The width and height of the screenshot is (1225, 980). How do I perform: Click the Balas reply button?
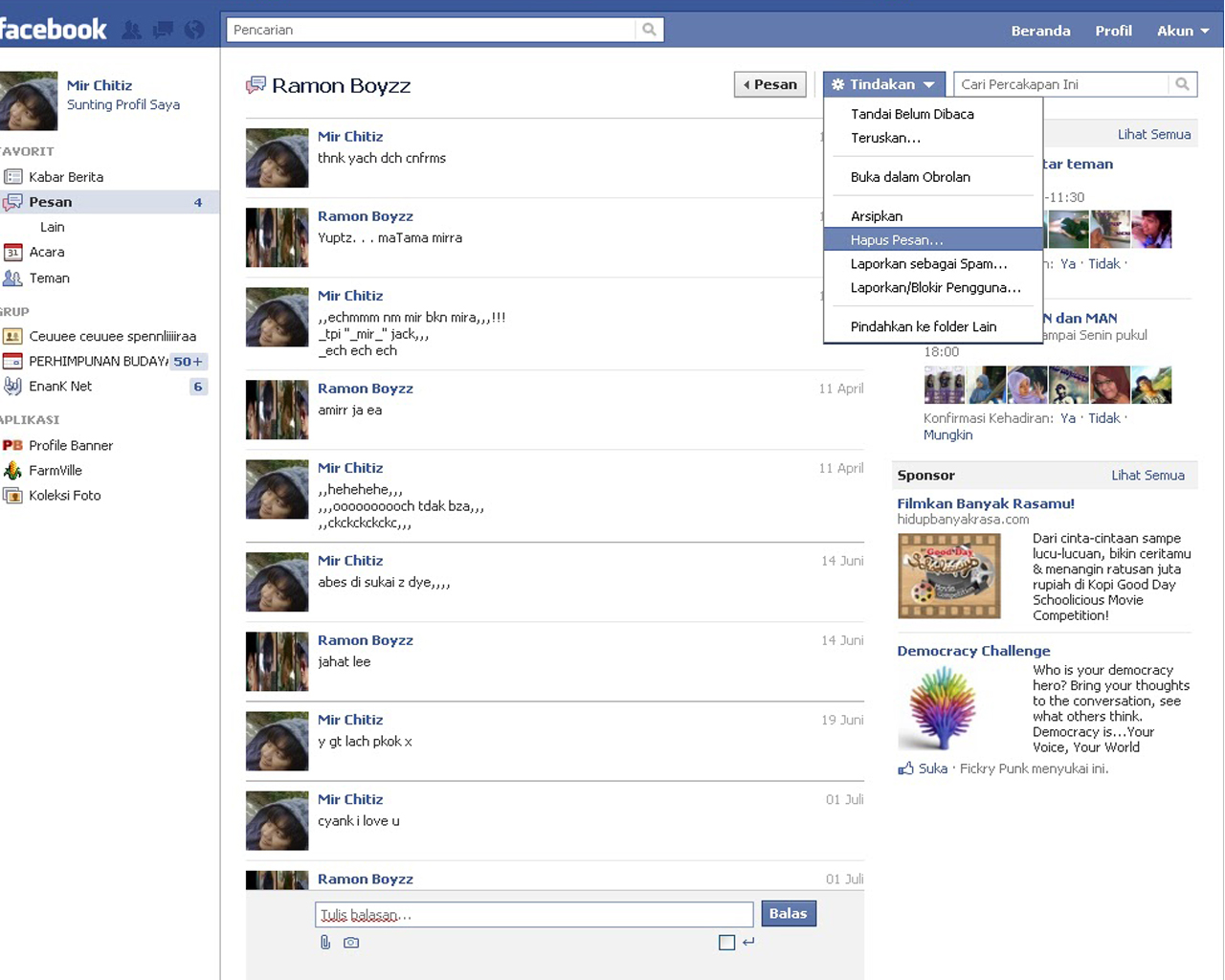pos(789,914)
